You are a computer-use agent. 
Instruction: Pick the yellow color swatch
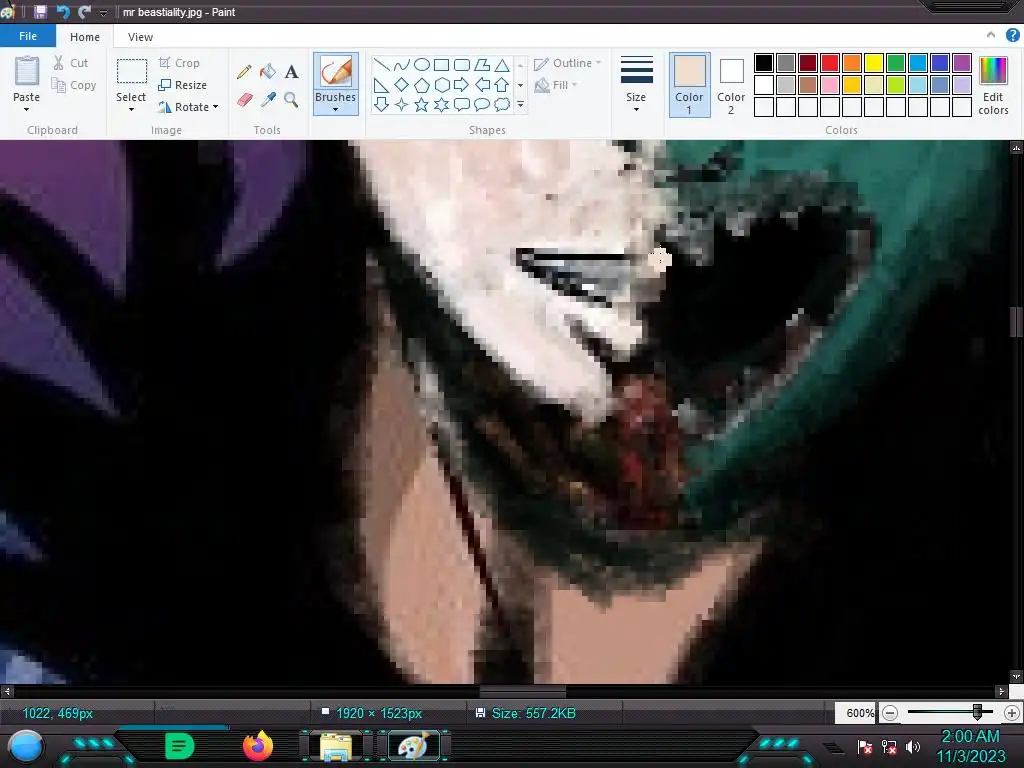pos(874,63)
